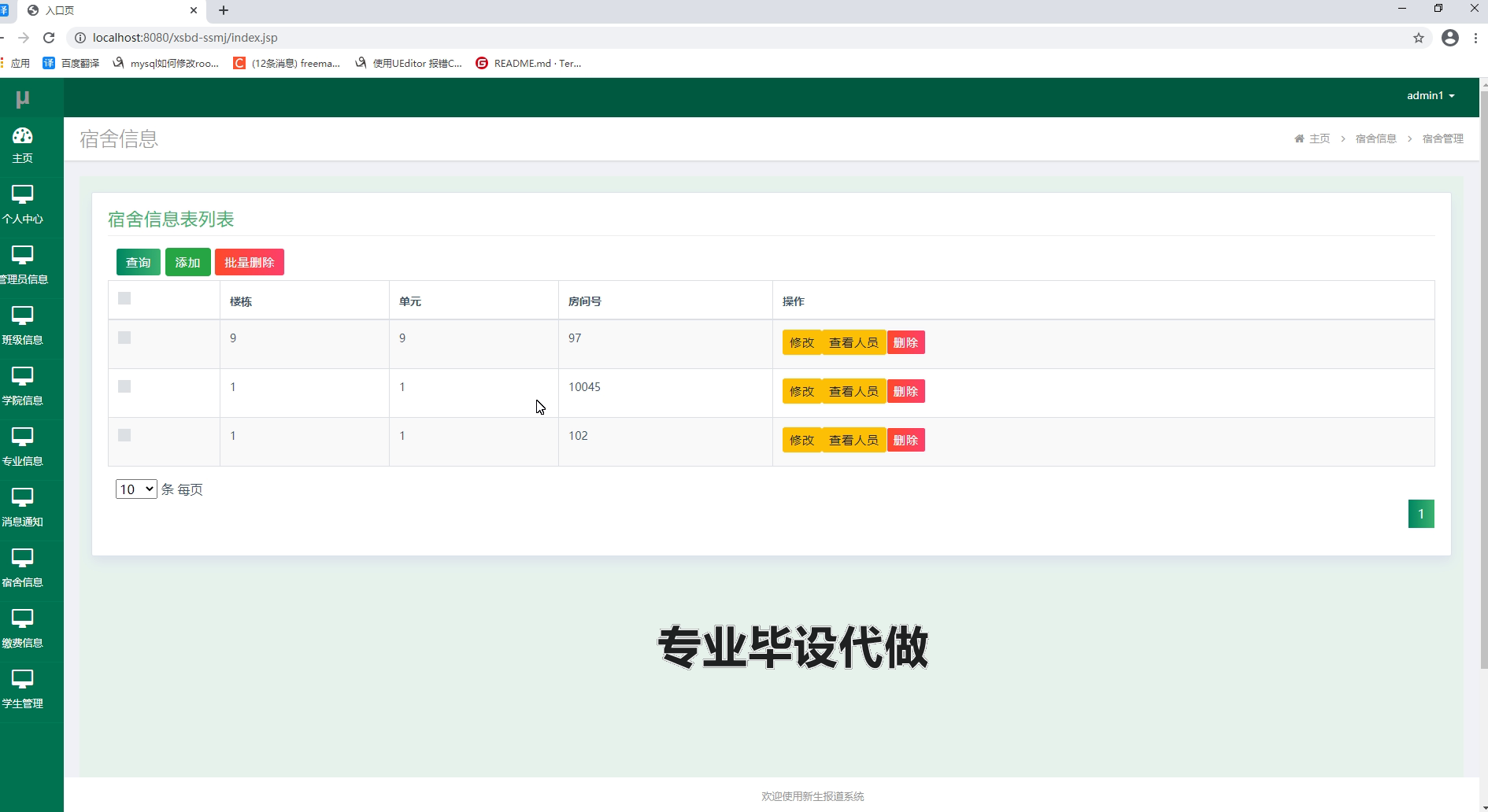Click the 宿舍信息 breadcrumb link
This screenshot has height=812, width=1488.
[1376, 138]
